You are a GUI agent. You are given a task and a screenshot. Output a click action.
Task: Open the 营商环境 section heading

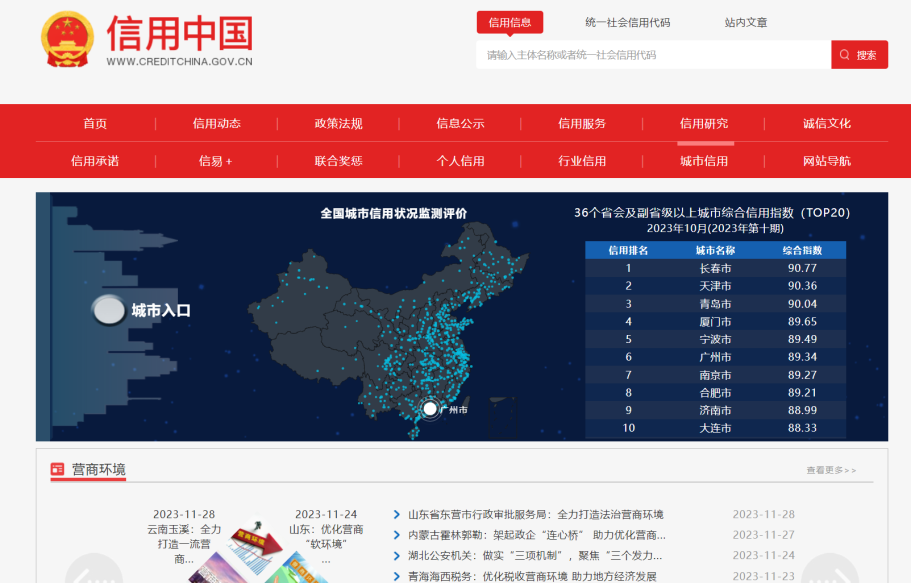click(99, 469)
